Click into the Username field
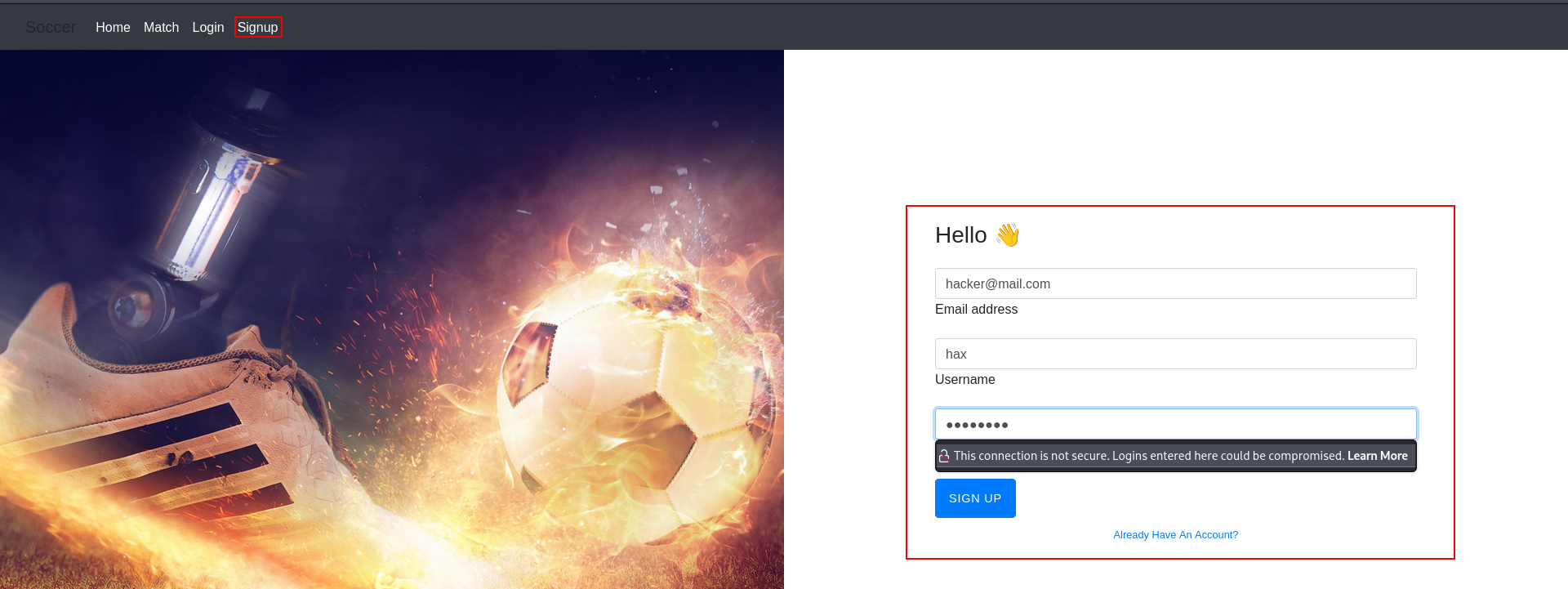 1175,354
